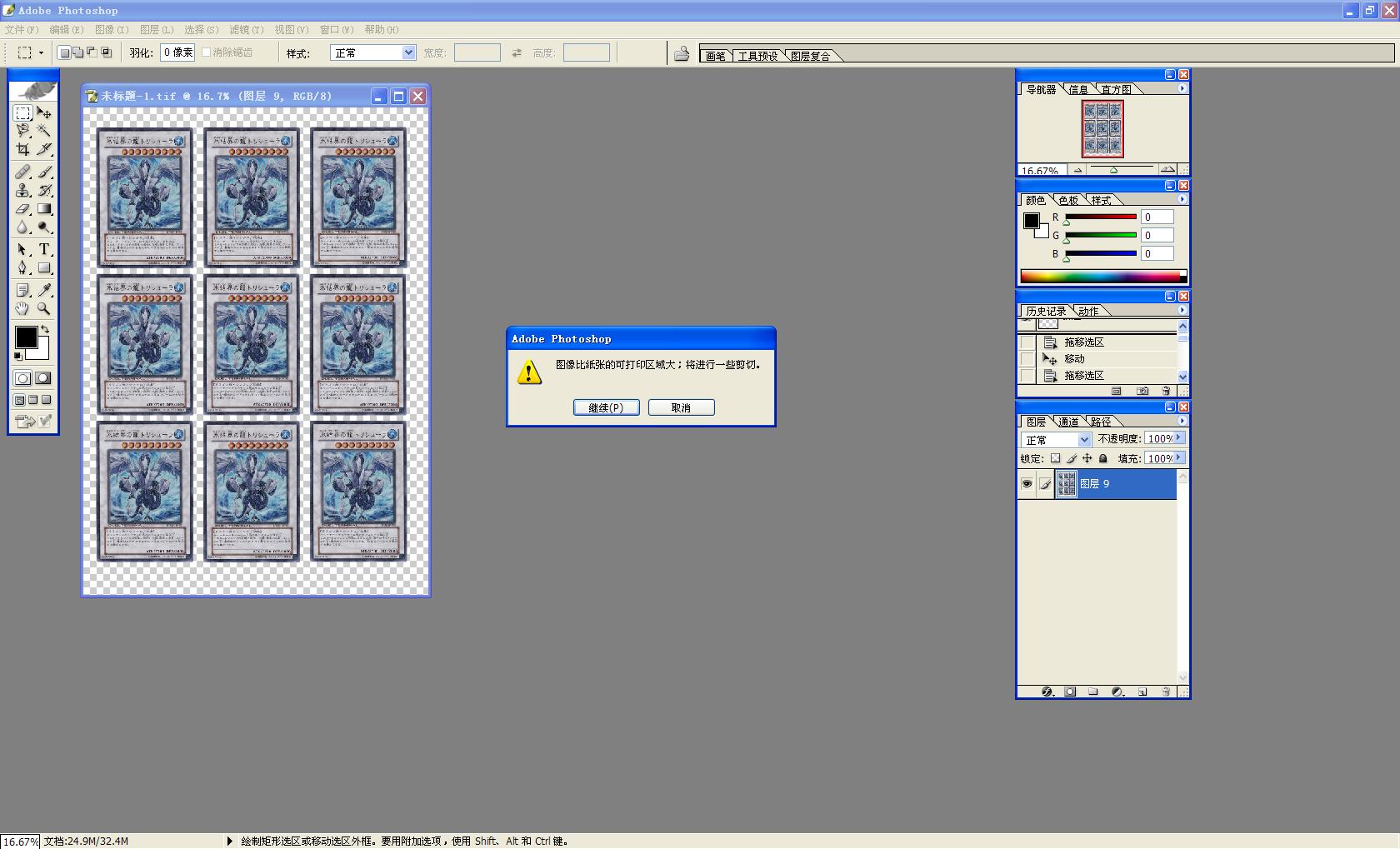1400x849 pixels.
Task: Open the Layers panel flyout menu
Action: click(x=1182, y=421)
